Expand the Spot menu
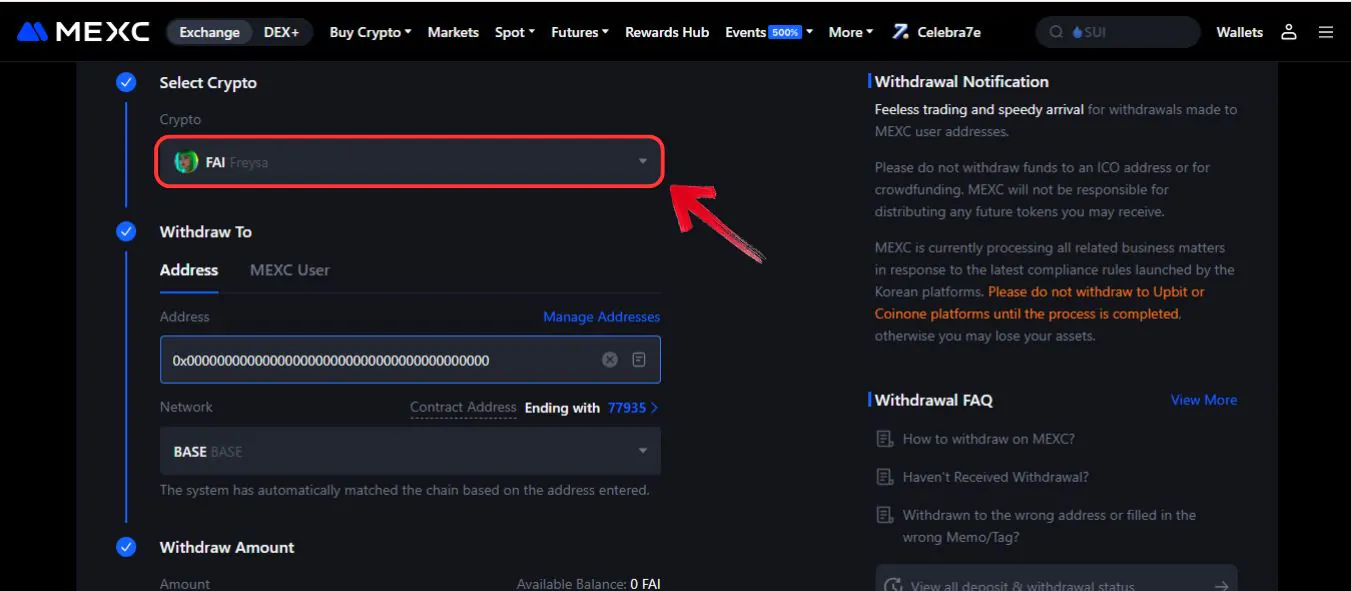The image size is (1351, 591). click(x=515, y=32)
